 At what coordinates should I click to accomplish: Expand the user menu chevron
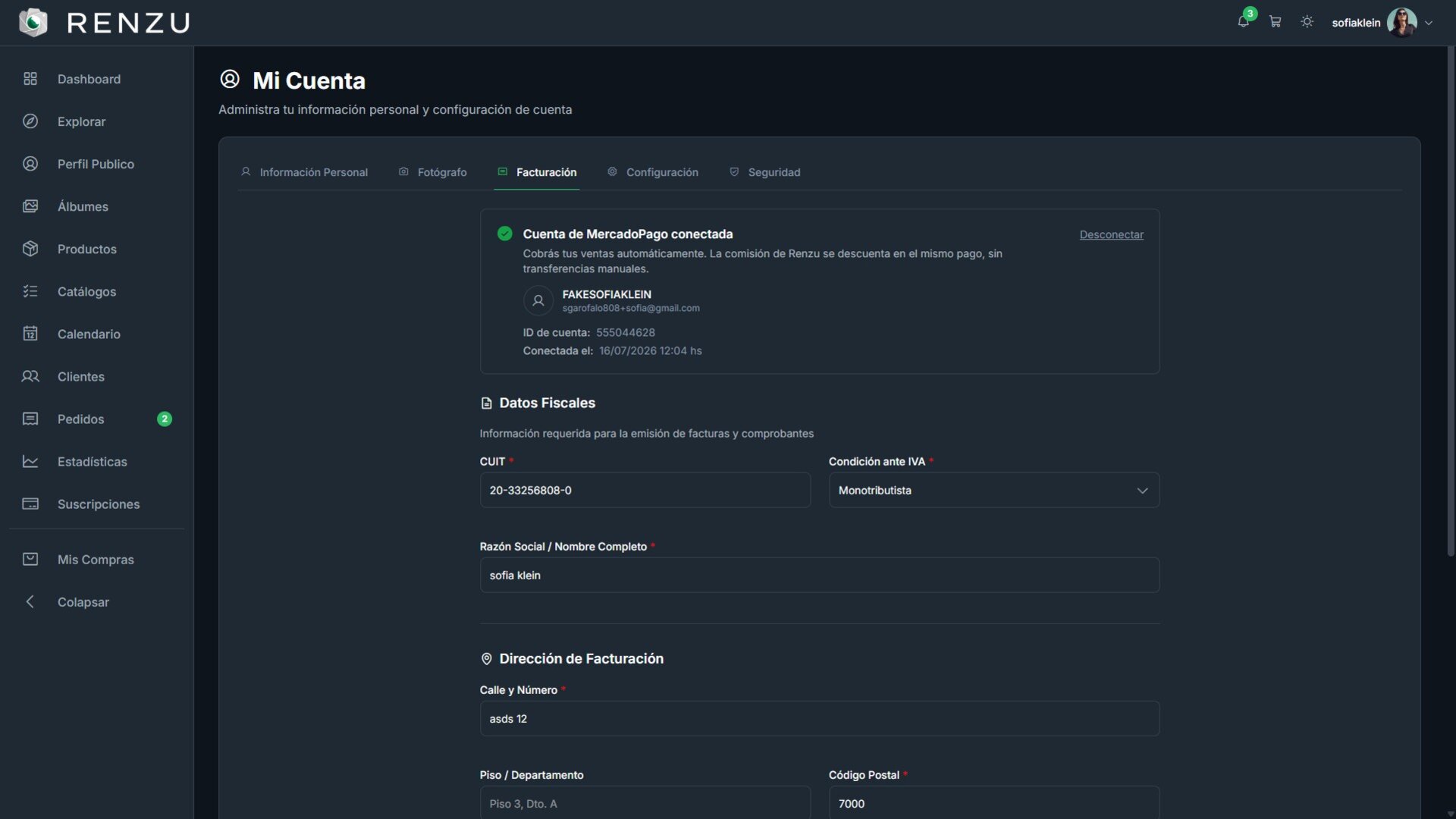[1429, 23]
